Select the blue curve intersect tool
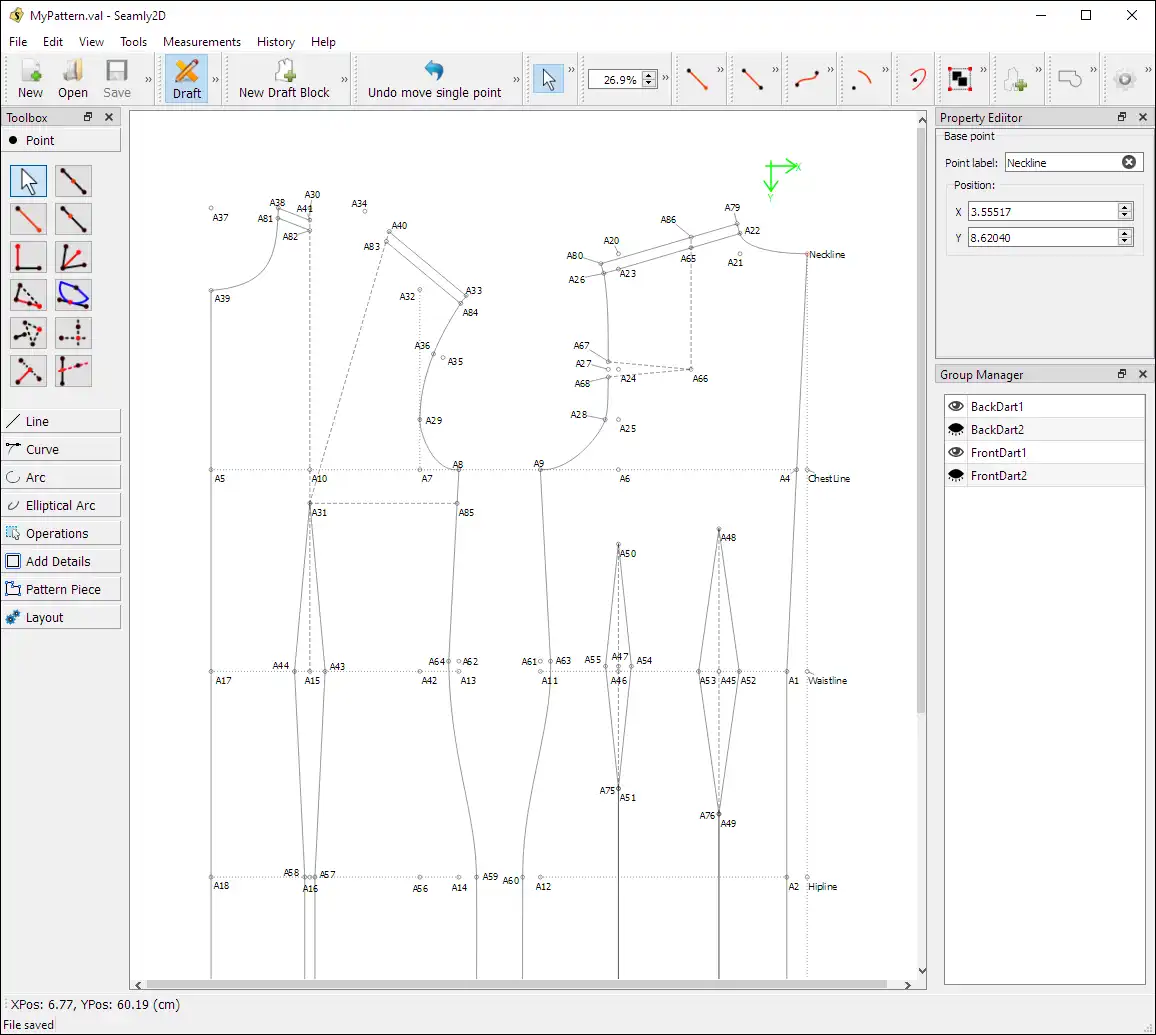The image size is (1156, 1035). [x=73, y=295]
